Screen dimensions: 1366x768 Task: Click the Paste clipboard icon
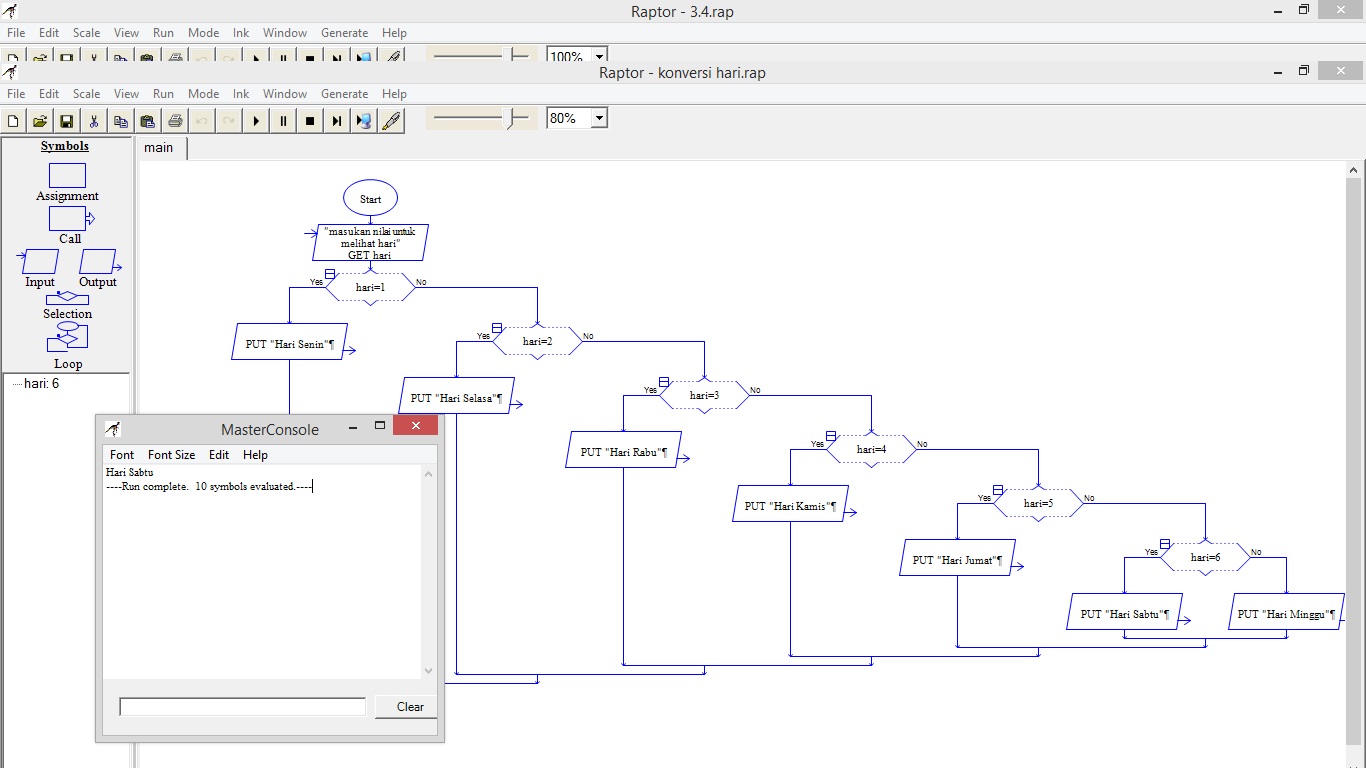(148, 121)
